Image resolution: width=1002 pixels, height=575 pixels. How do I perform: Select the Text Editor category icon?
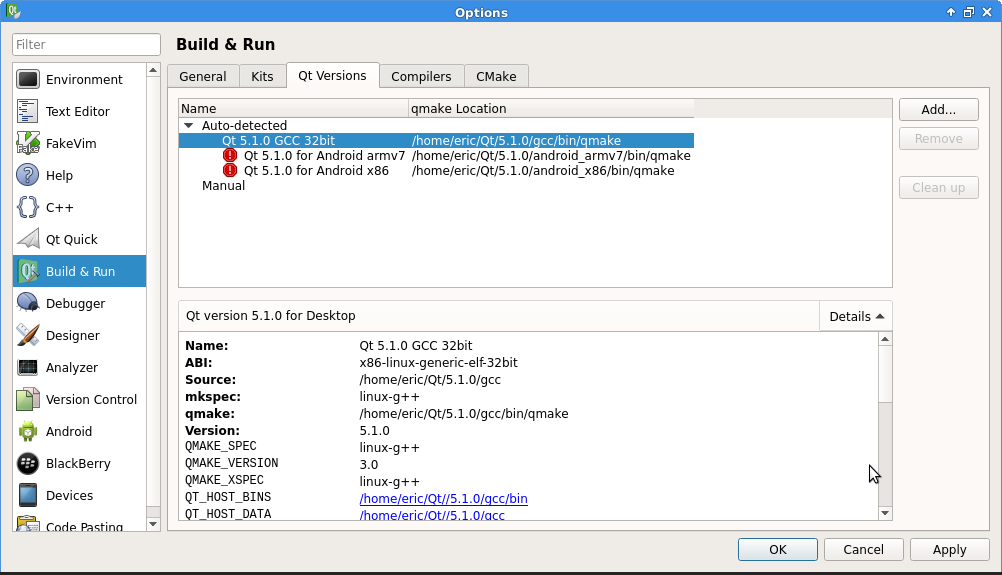[27, 111]
